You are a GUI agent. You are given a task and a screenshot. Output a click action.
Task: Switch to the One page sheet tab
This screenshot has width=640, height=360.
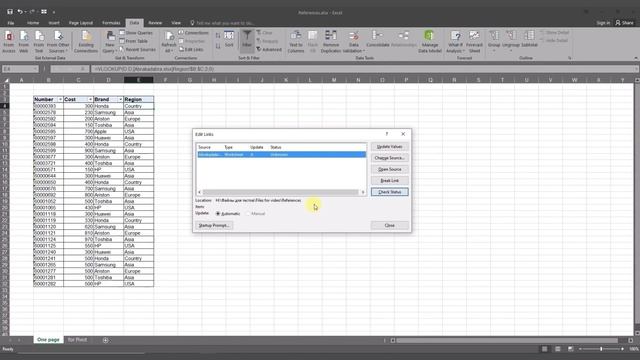48,340
